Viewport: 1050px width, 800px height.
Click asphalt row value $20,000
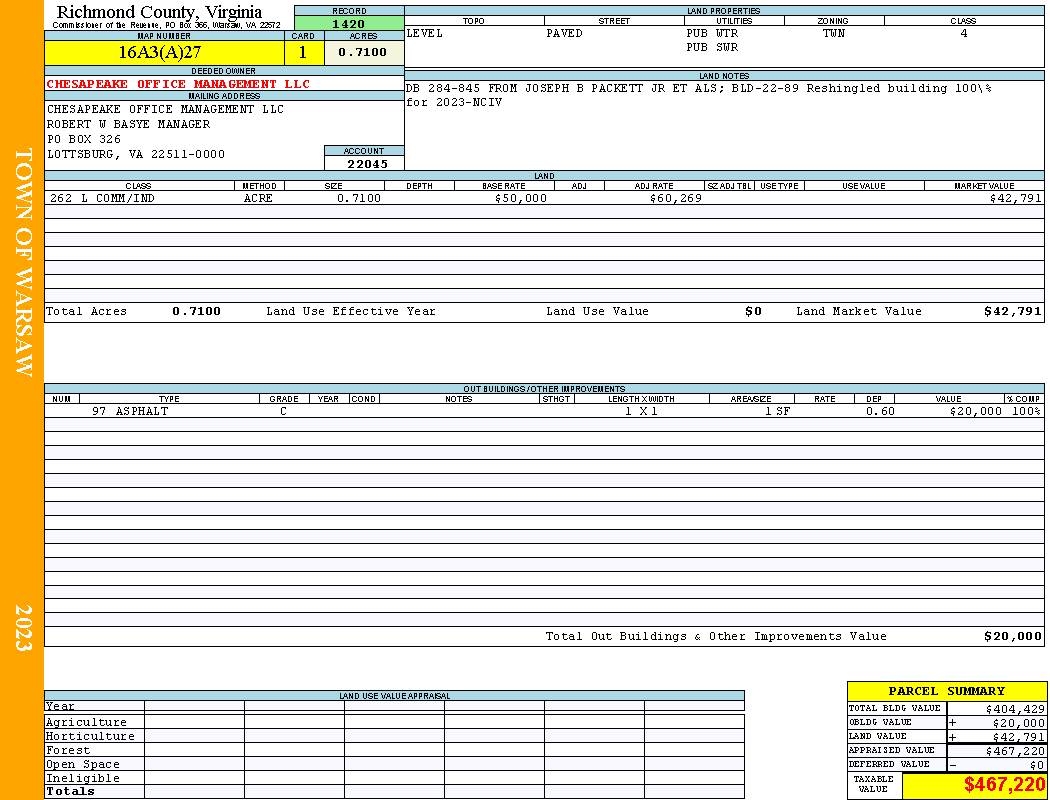click(976, 411)
